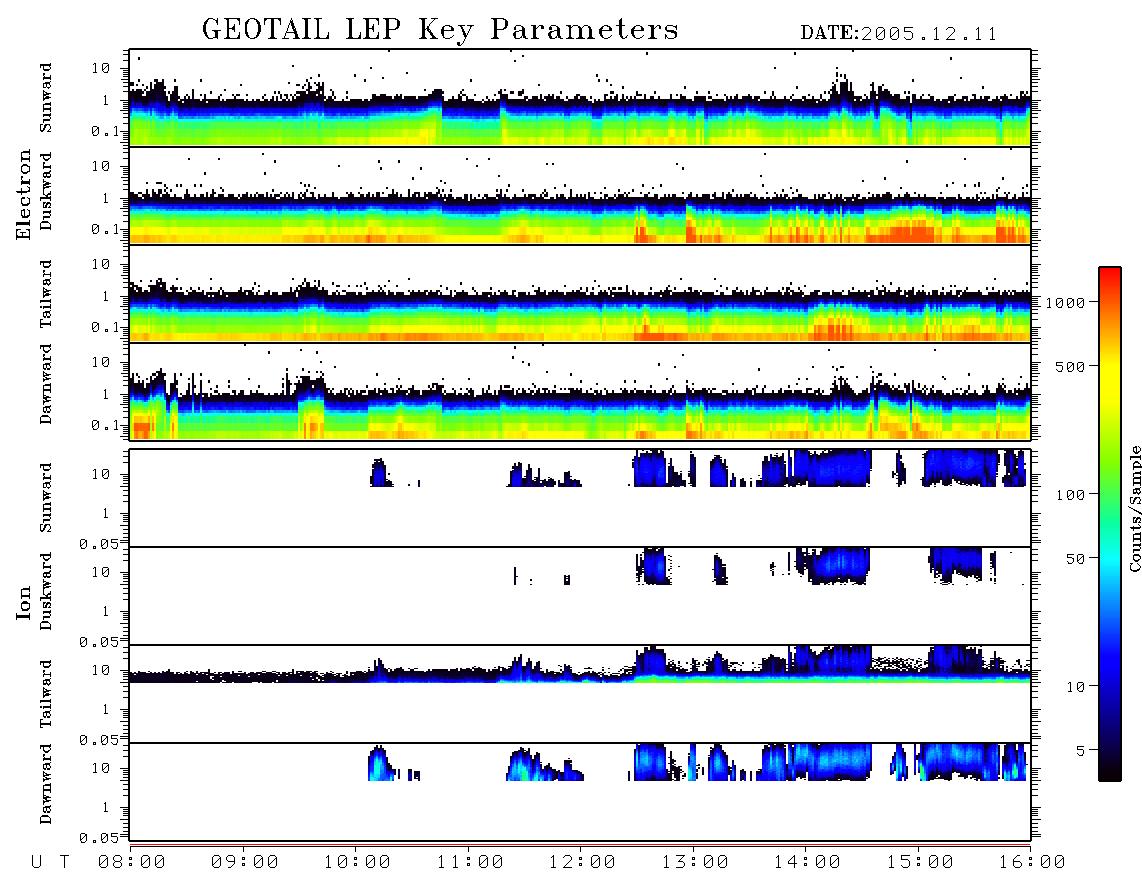Click the 'Sunward' label of the Electron group
Viewport: 1142px width, 880px height.
tap(46, 98)
